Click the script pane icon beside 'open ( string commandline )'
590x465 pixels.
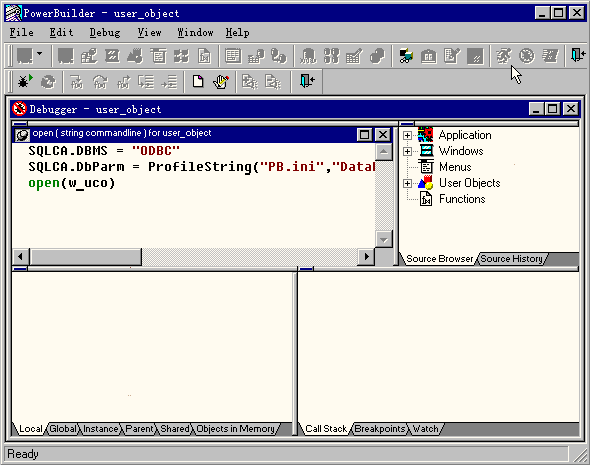click(x=22, y=134)
